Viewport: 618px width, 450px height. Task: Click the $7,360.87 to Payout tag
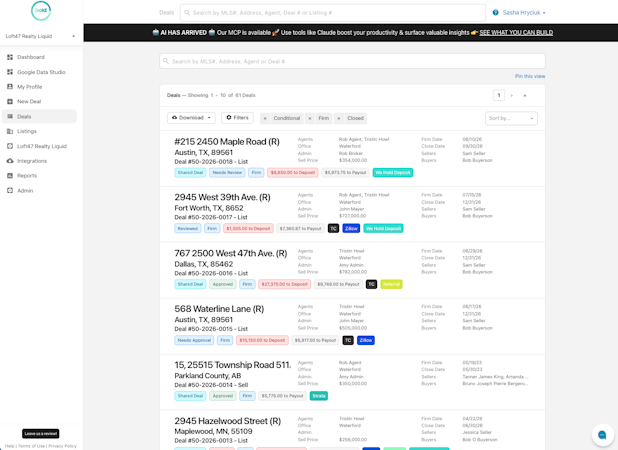click(300, 229)
